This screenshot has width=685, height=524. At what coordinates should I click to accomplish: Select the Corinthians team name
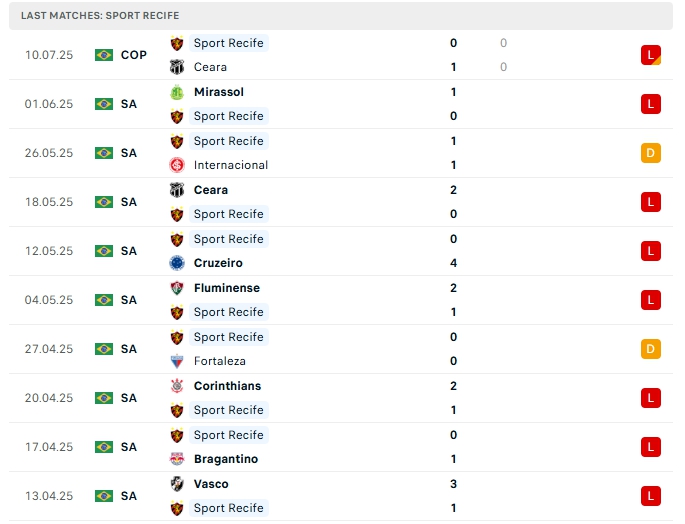coord(227,386)
